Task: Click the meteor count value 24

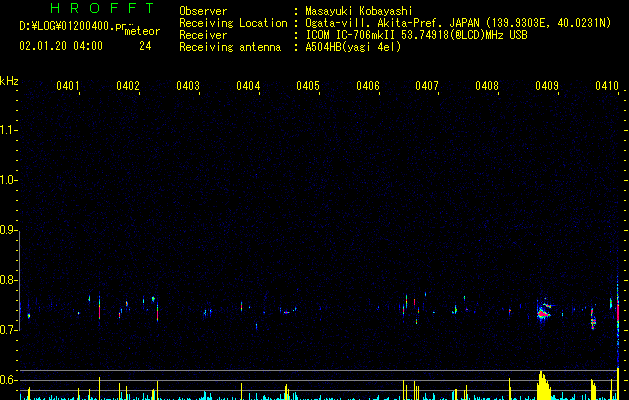Action: 145,46
